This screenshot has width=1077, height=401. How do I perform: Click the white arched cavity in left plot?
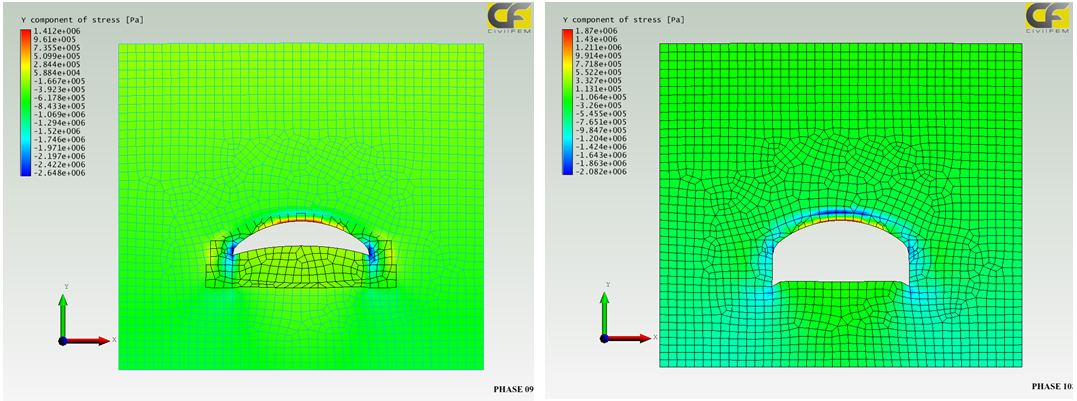tap(298, 239)
